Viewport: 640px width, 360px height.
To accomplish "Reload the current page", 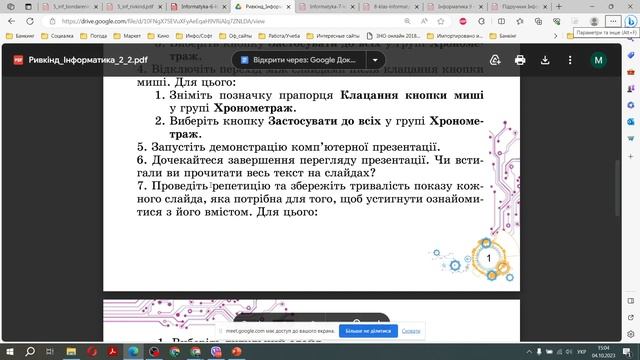I will coord(30,21).
